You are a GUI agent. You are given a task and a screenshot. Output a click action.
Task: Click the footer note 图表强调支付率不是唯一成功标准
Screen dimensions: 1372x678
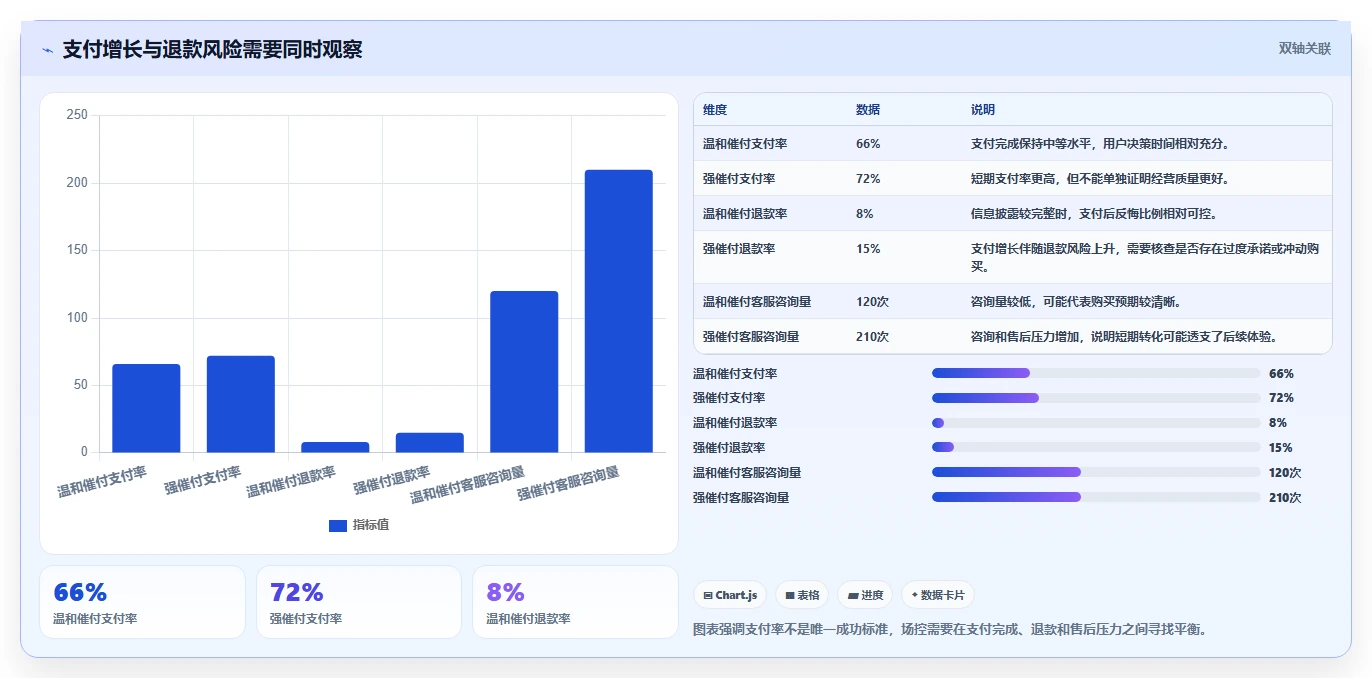pos(950,630)
